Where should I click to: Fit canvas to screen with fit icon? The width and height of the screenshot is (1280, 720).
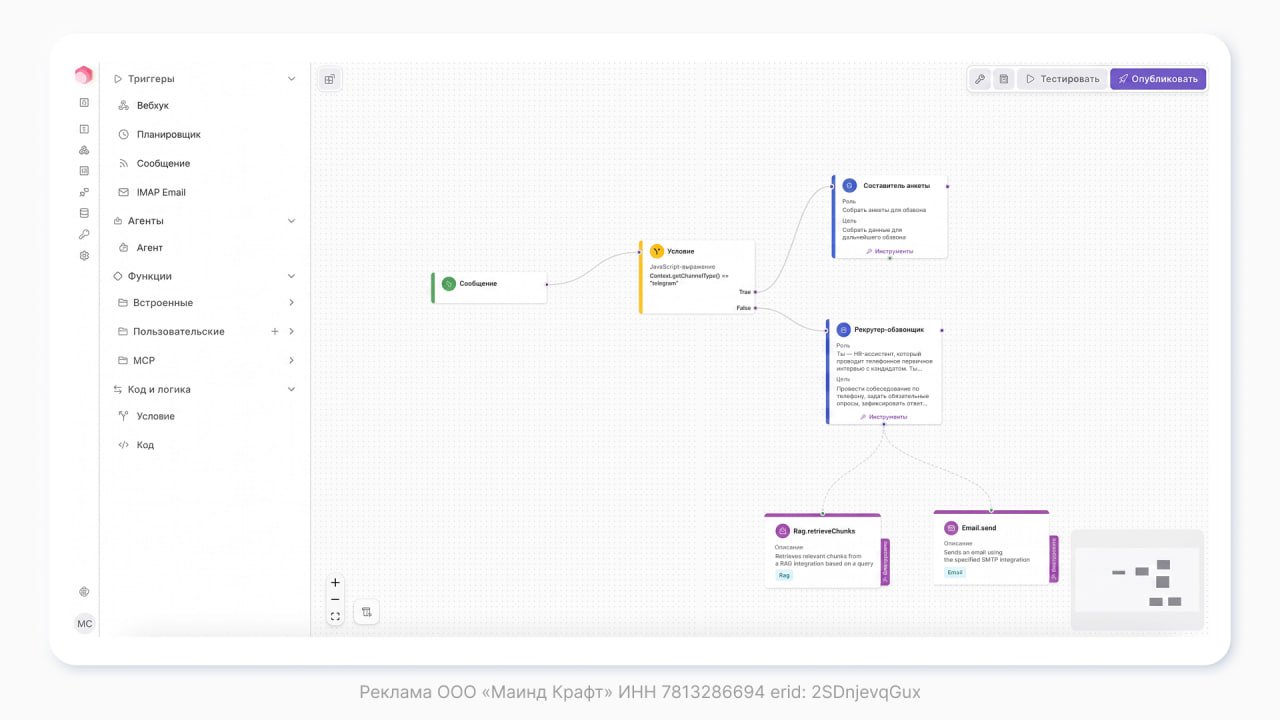[335, 616]
